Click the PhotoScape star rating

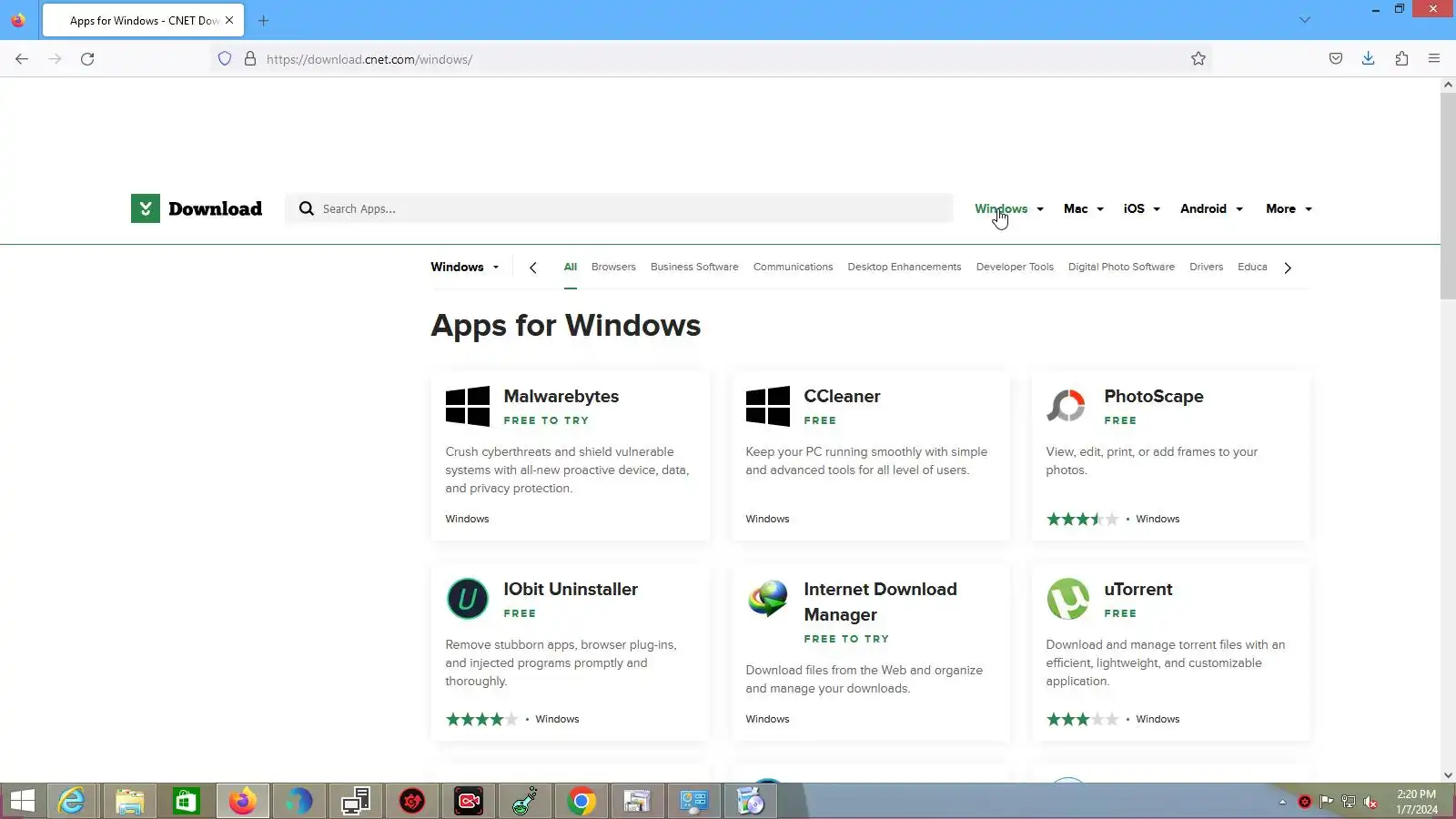[1082, 519]
